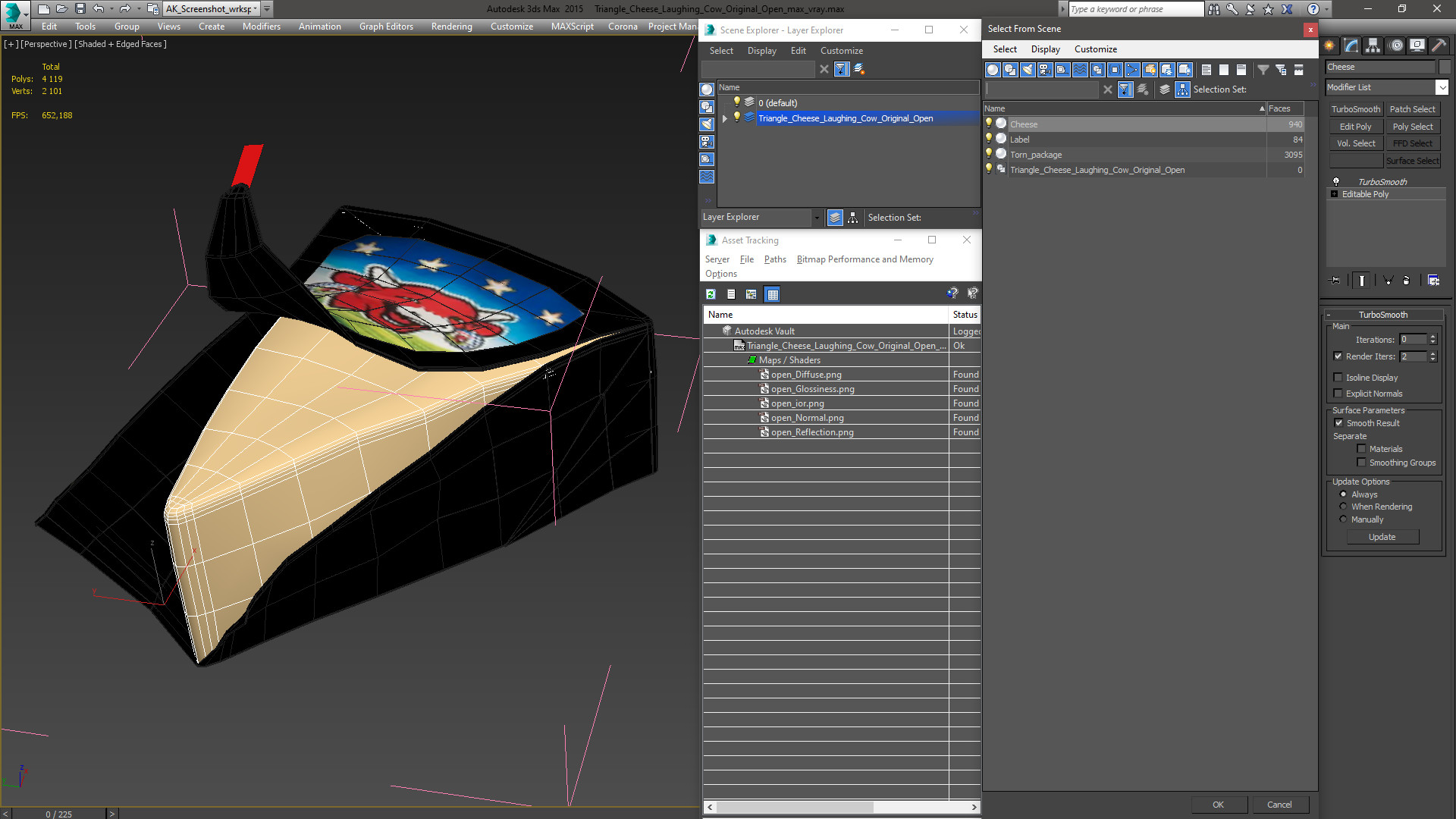This screenshot has width=1456, height=819.
Task: Open Customize menu in Select From Scene
Action: (1095, 49)
